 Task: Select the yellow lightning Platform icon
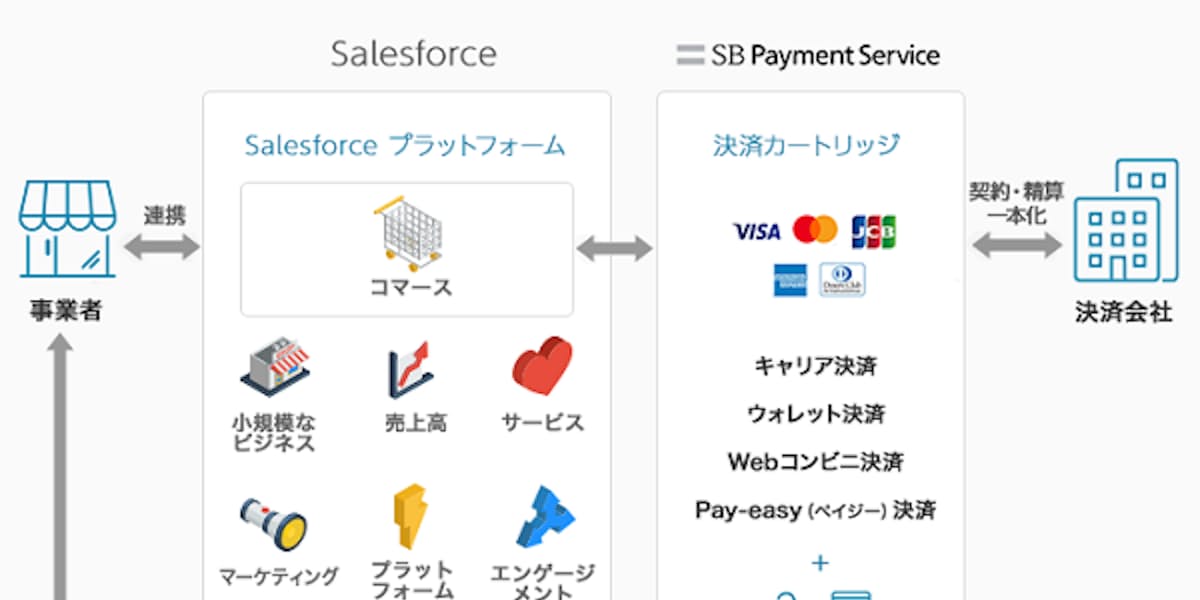click(411, 517)
